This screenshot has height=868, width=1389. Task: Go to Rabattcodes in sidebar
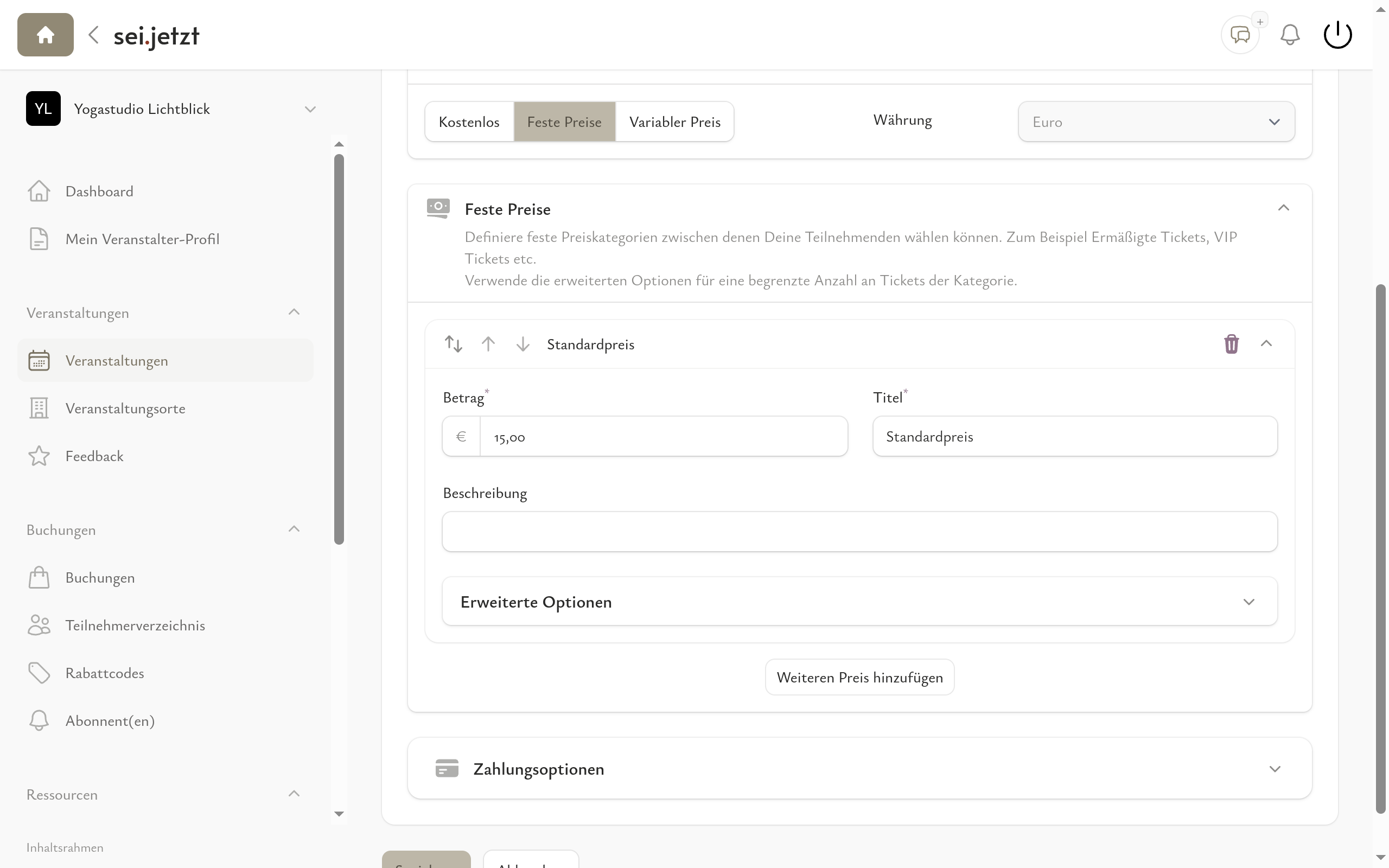pos(105,673)
